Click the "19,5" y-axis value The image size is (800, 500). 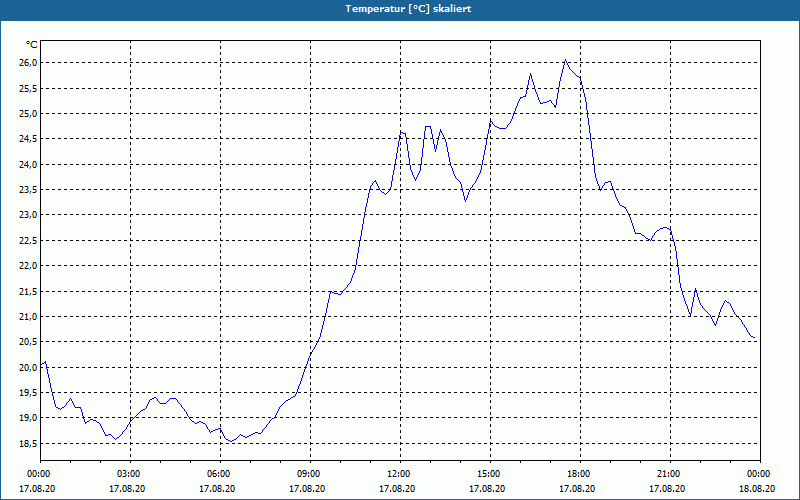(x=28, y=392)
